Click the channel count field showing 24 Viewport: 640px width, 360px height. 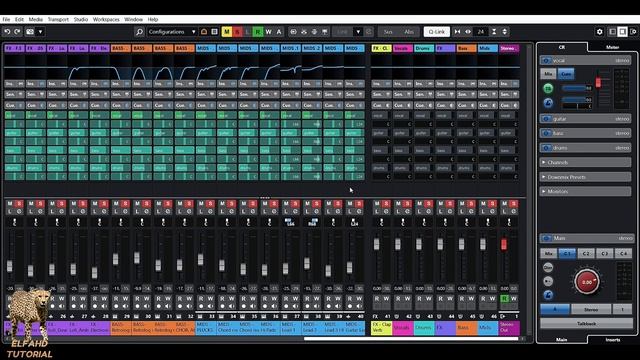(481, 31)
